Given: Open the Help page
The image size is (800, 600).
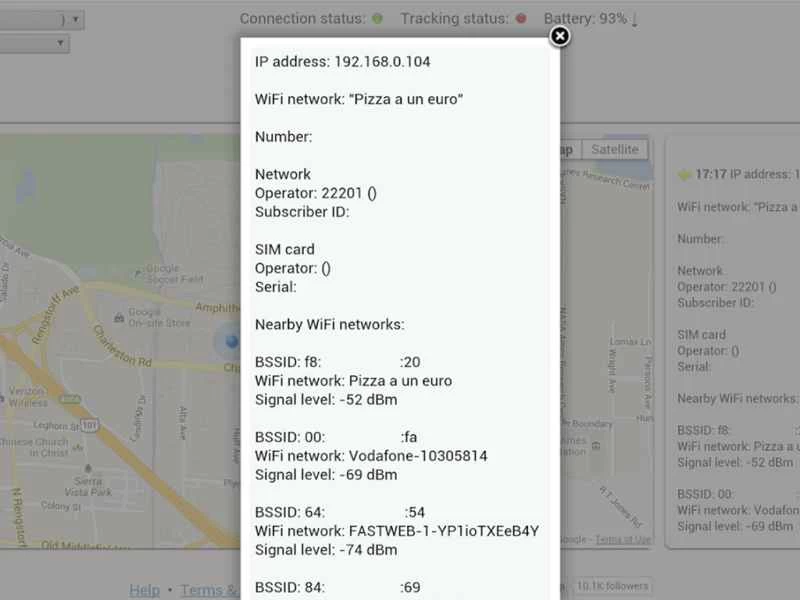Looking at the screenshot, I should pos(144,590).
